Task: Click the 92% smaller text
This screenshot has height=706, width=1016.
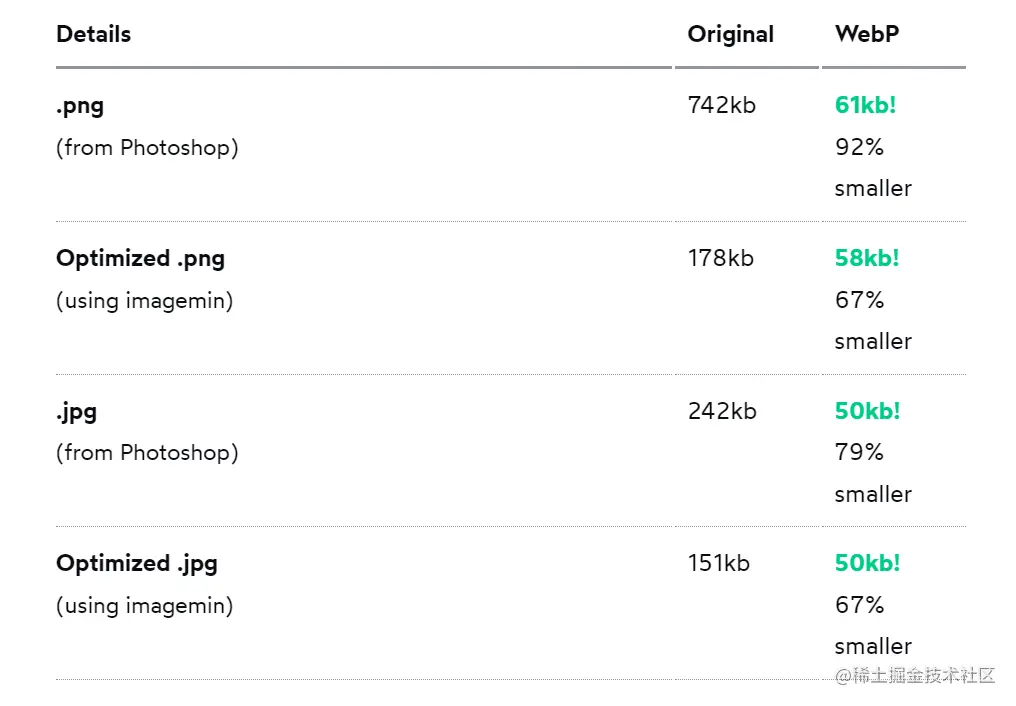Action: [872, 168]
